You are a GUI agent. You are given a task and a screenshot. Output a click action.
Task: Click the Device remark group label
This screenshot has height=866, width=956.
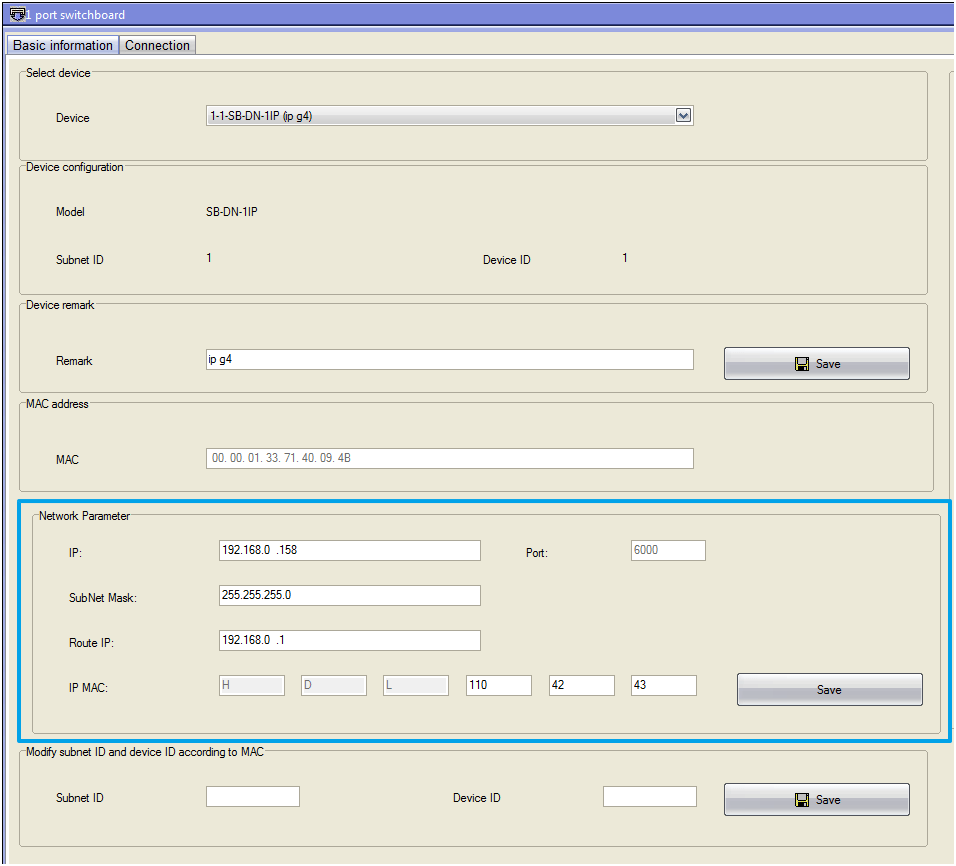coord(60,305)
